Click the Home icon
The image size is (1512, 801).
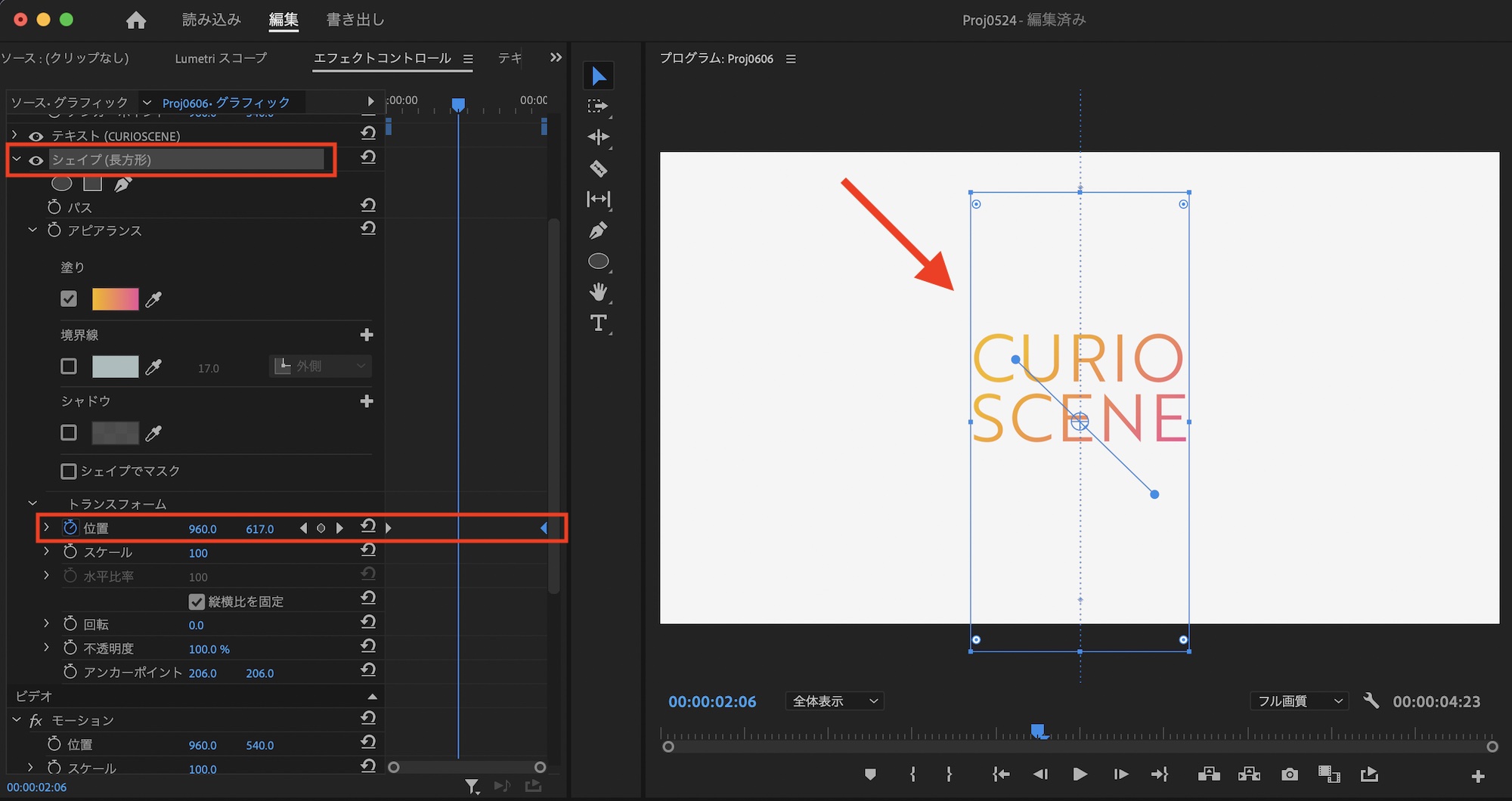[x=136, y=20]
